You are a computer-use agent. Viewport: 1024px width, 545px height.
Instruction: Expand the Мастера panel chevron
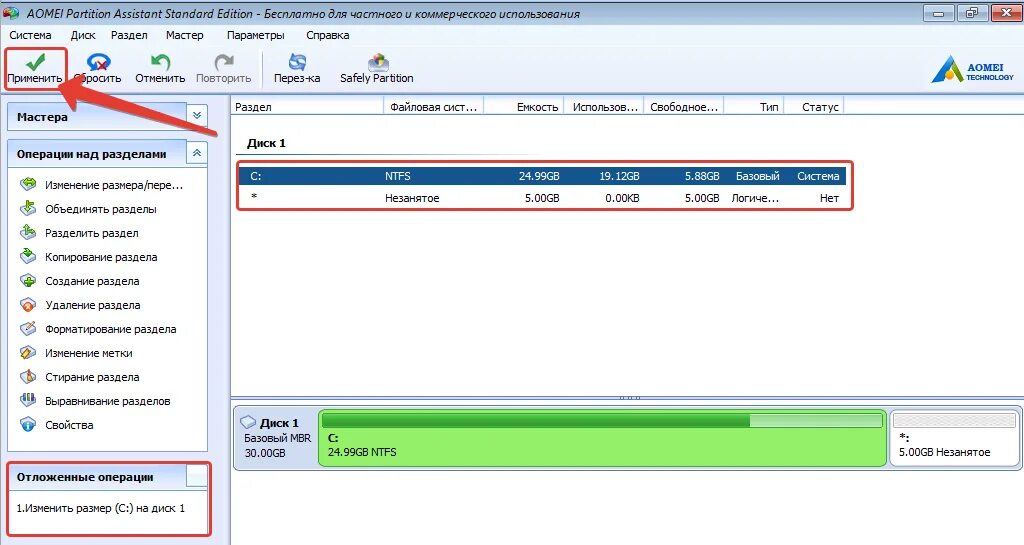pyautogui.click(x=197, y=116)
